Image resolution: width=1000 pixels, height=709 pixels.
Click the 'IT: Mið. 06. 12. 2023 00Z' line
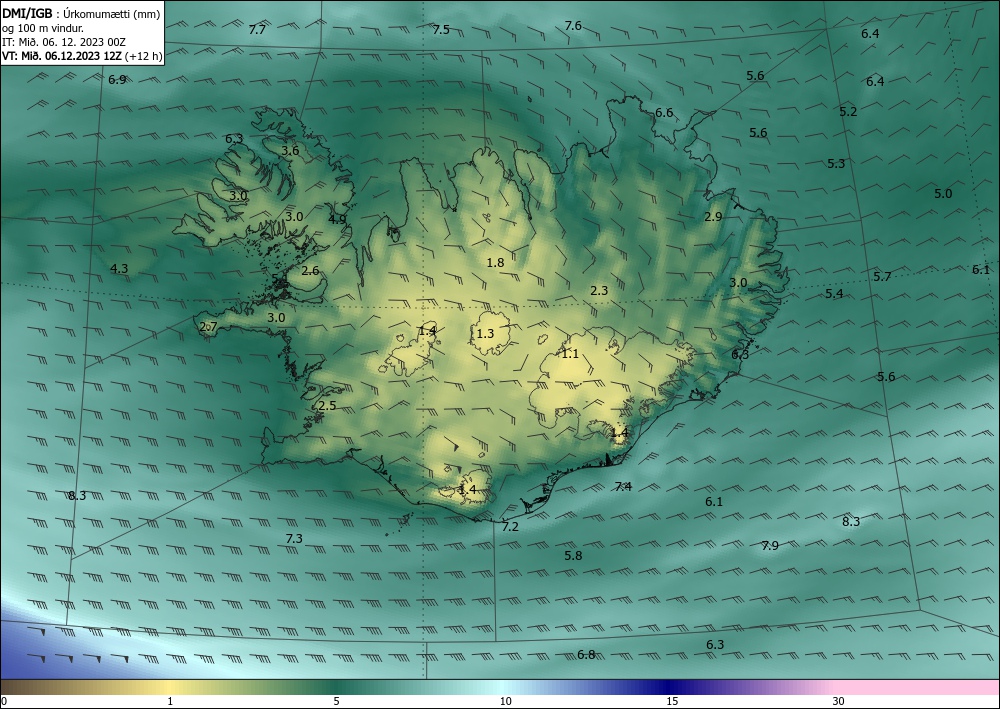[64, 42]
